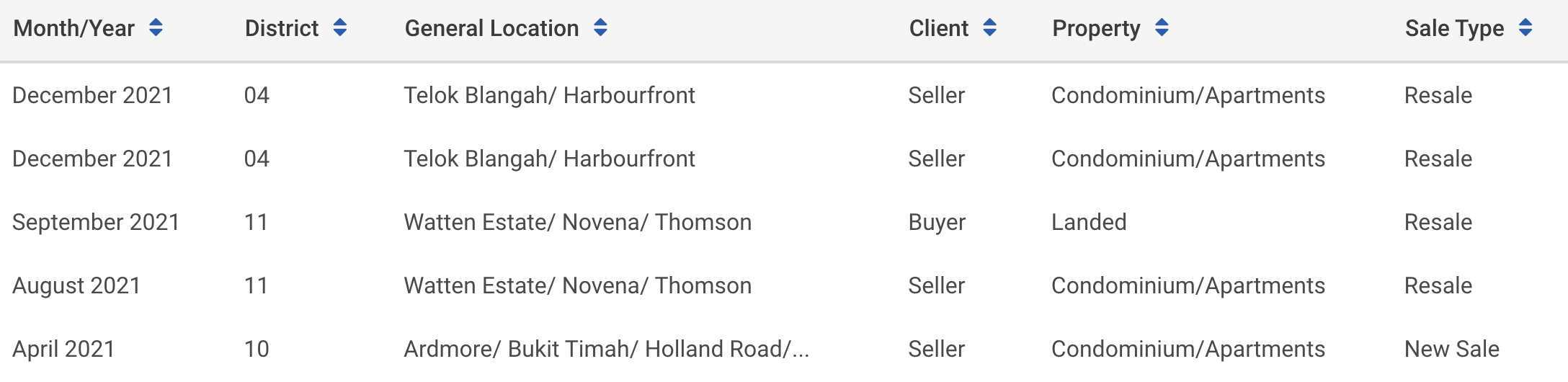Select the August 2021 row date
Image resolution: width=1568 pixels, height=382 pixels.
(76, 285)
